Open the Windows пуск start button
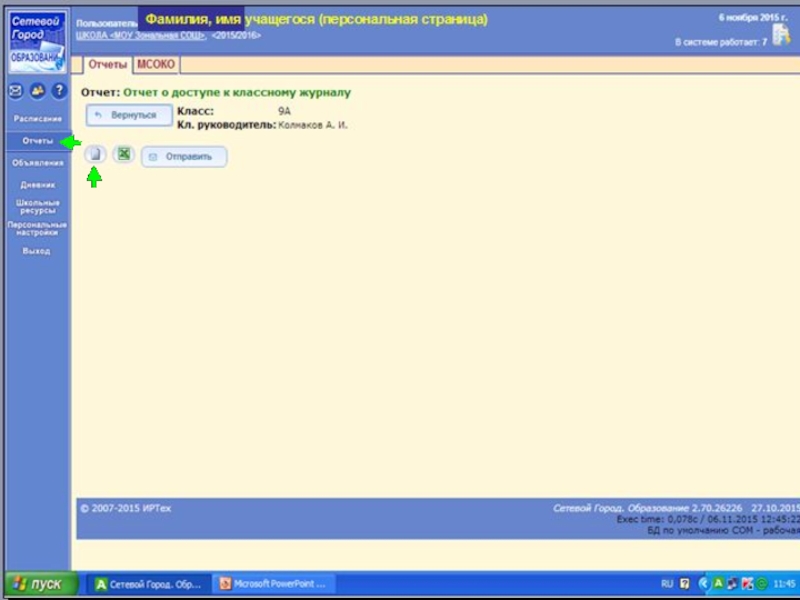Screen dimensions: 800x600 click(x=36, y=584)
